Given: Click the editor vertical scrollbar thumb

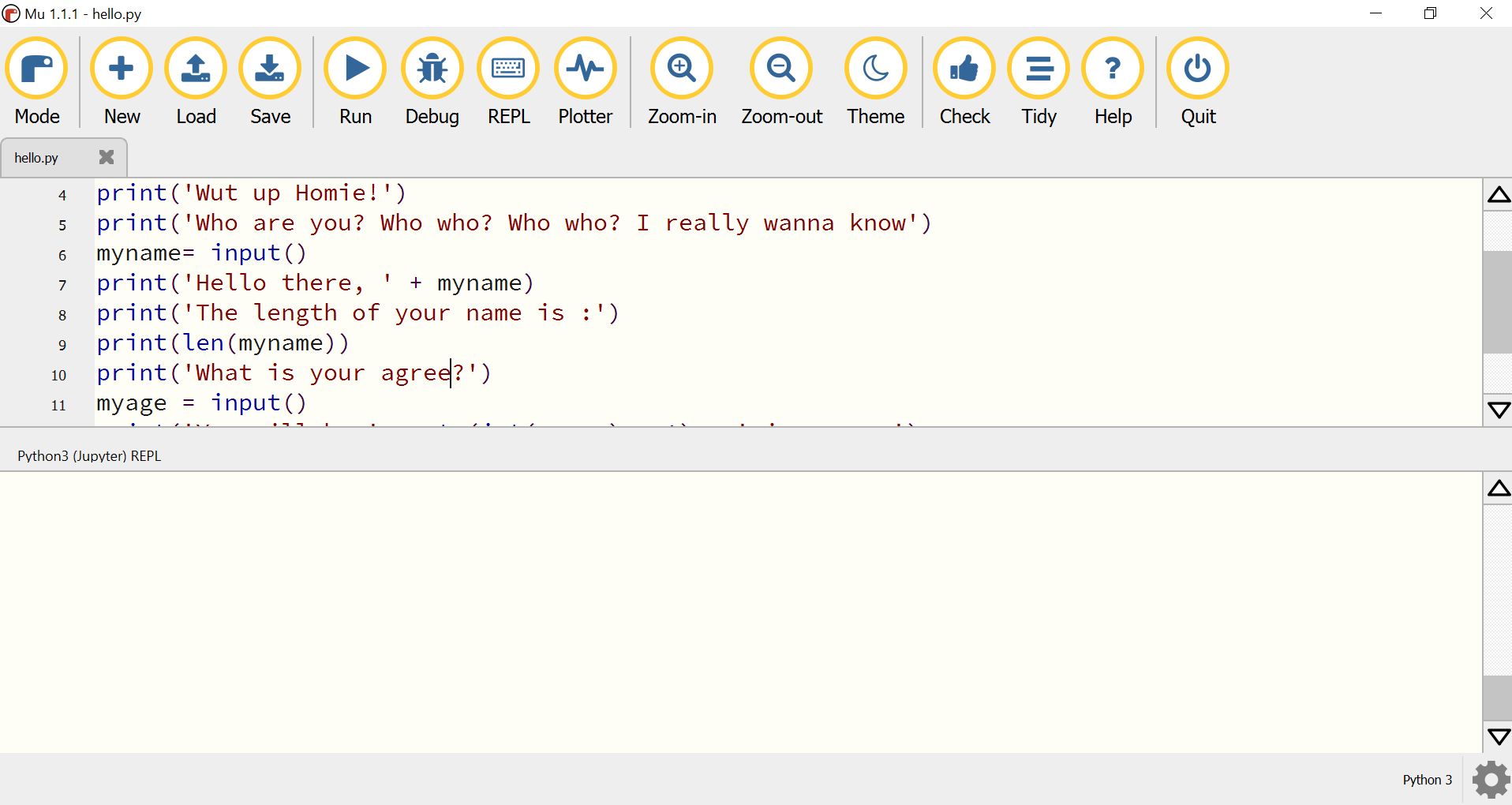Looking at the screenshot, I should [x=1498, y=301].
